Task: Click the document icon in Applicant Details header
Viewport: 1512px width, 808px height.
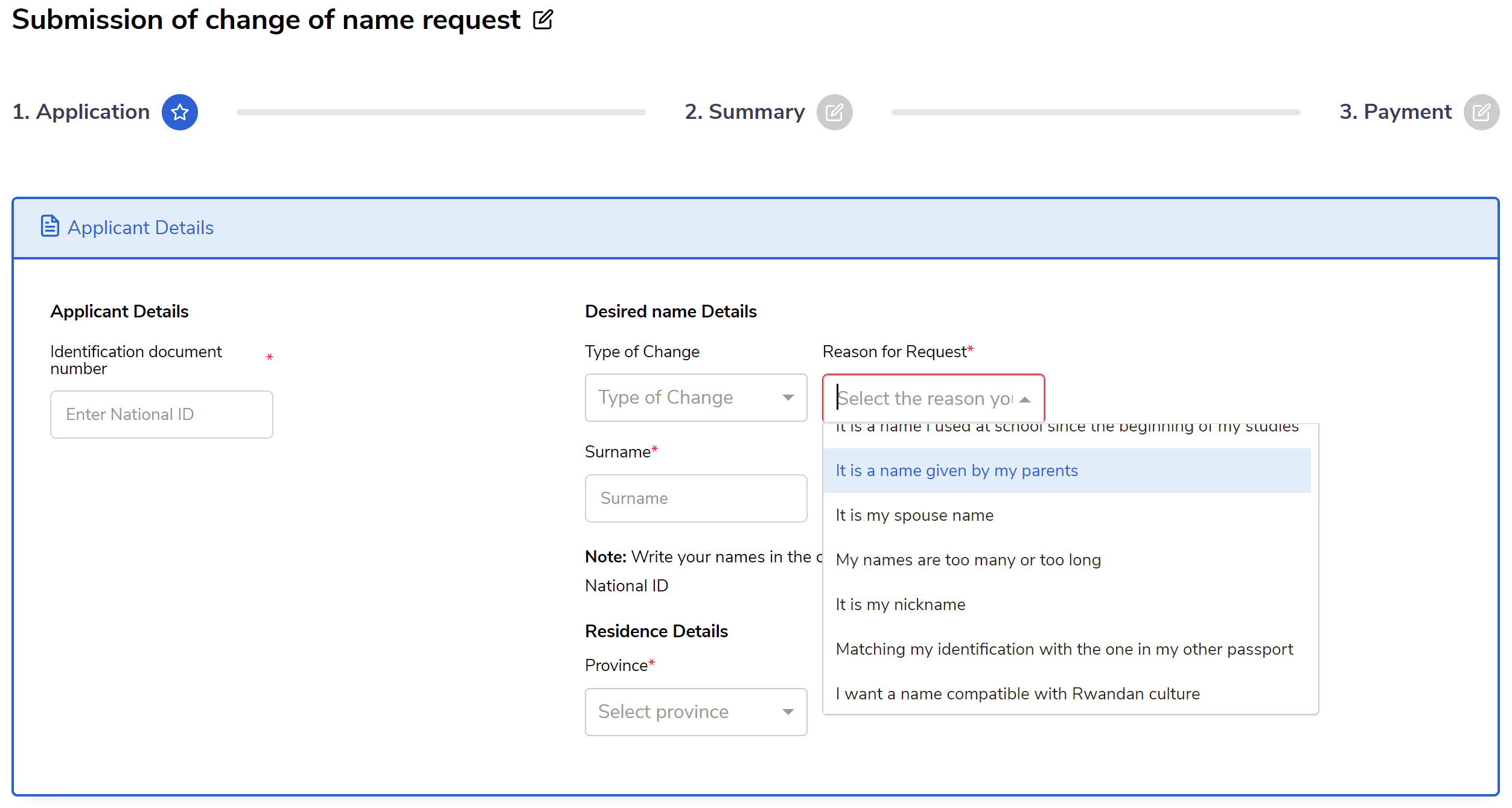Action: (49, 226)
